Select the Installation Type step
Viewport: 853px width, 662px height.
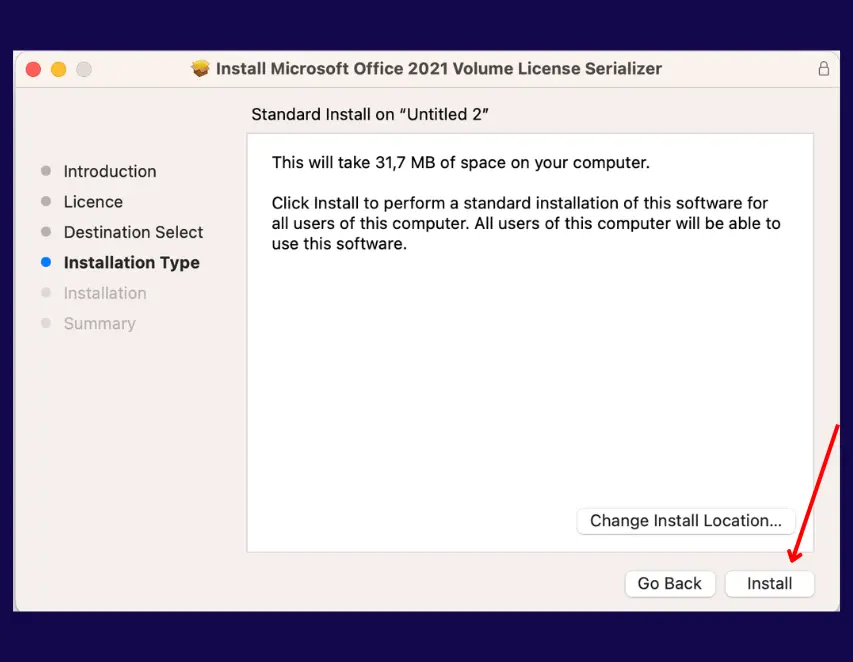coord(132,263)
